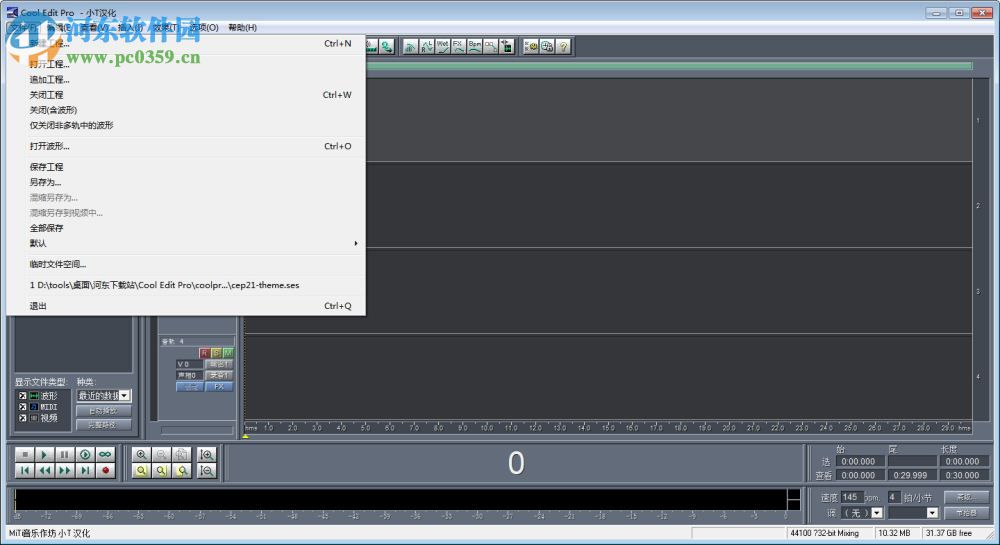1000x545 pixels.
Task: Click Play to End circled-arrow button
Action: [85, 454]
